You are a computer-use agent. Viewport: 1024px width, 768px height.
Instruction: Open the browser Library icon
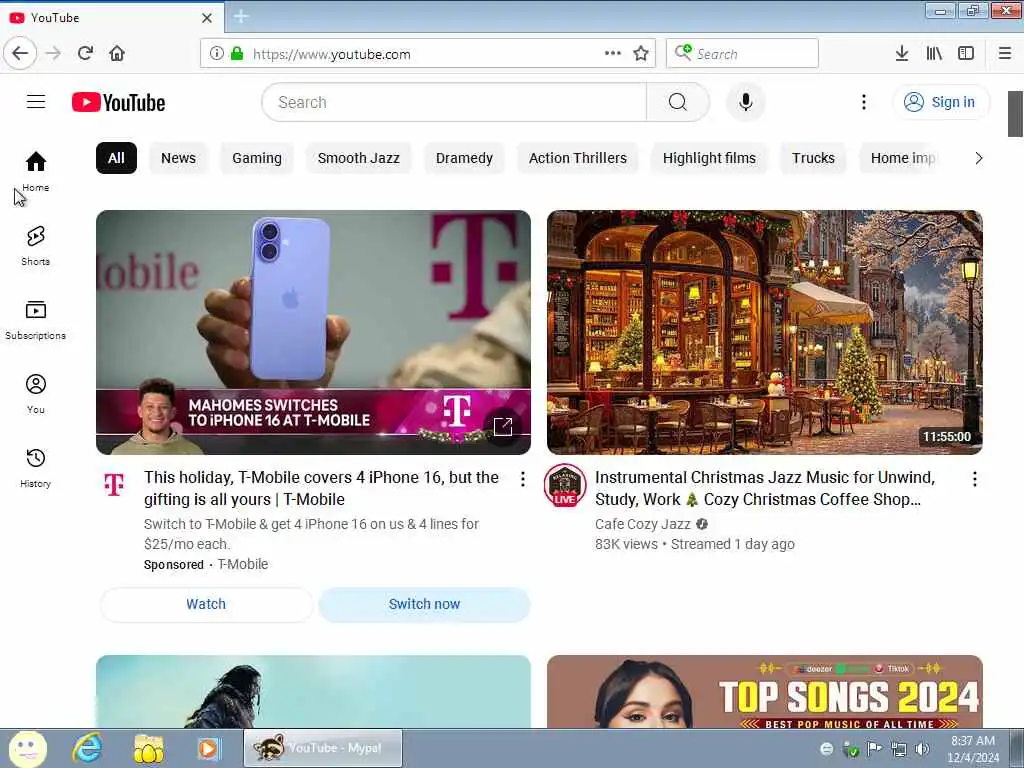(x=934, y=53)
